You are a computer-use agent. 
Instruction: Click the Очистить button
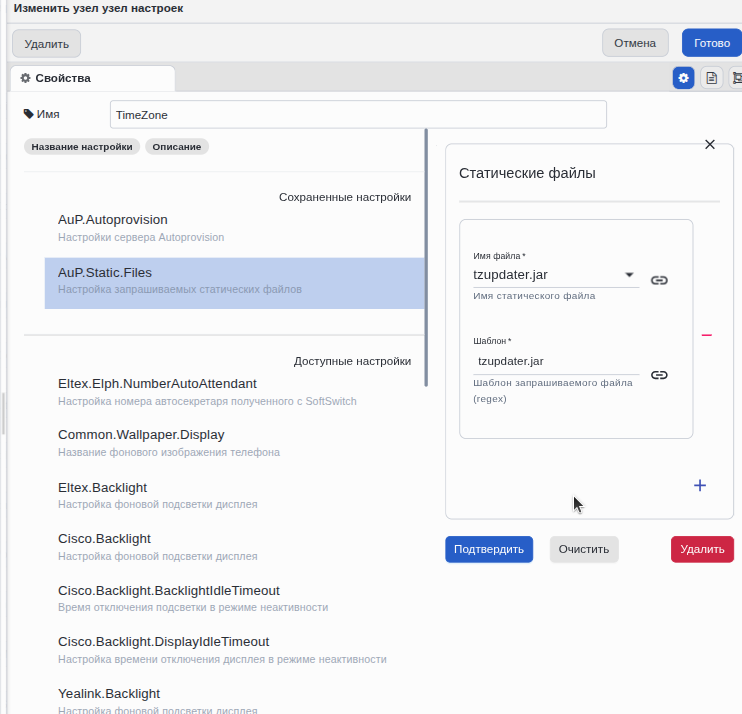click(584, 549)
